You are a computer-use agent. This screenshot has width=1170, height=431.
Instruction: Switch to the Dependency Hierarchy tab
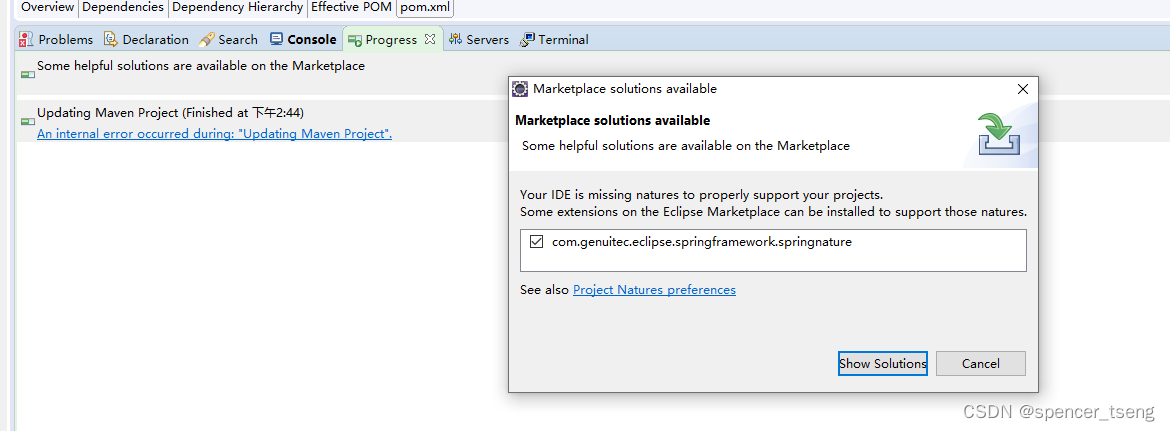237,7
